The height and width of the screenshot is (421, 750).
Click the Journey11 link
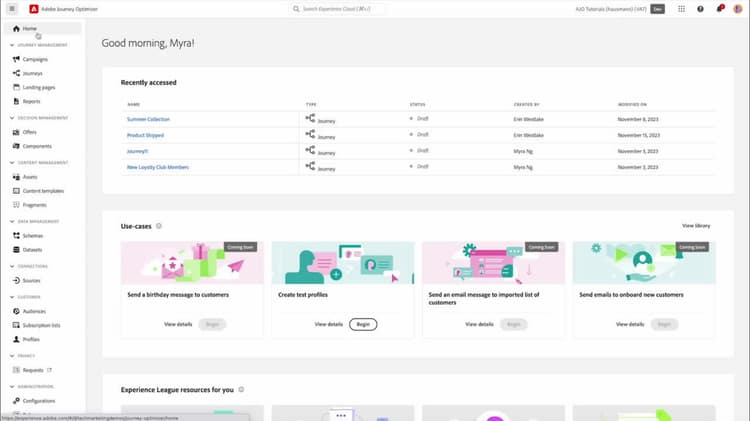coord(137,151)
